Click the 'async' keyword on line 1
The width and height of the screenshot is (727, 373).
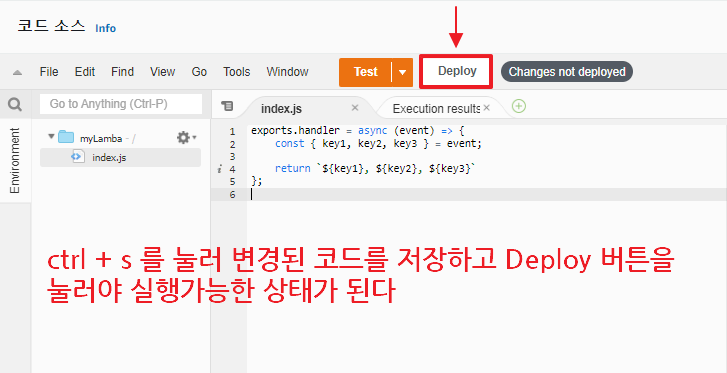click(x=372, y=131)
